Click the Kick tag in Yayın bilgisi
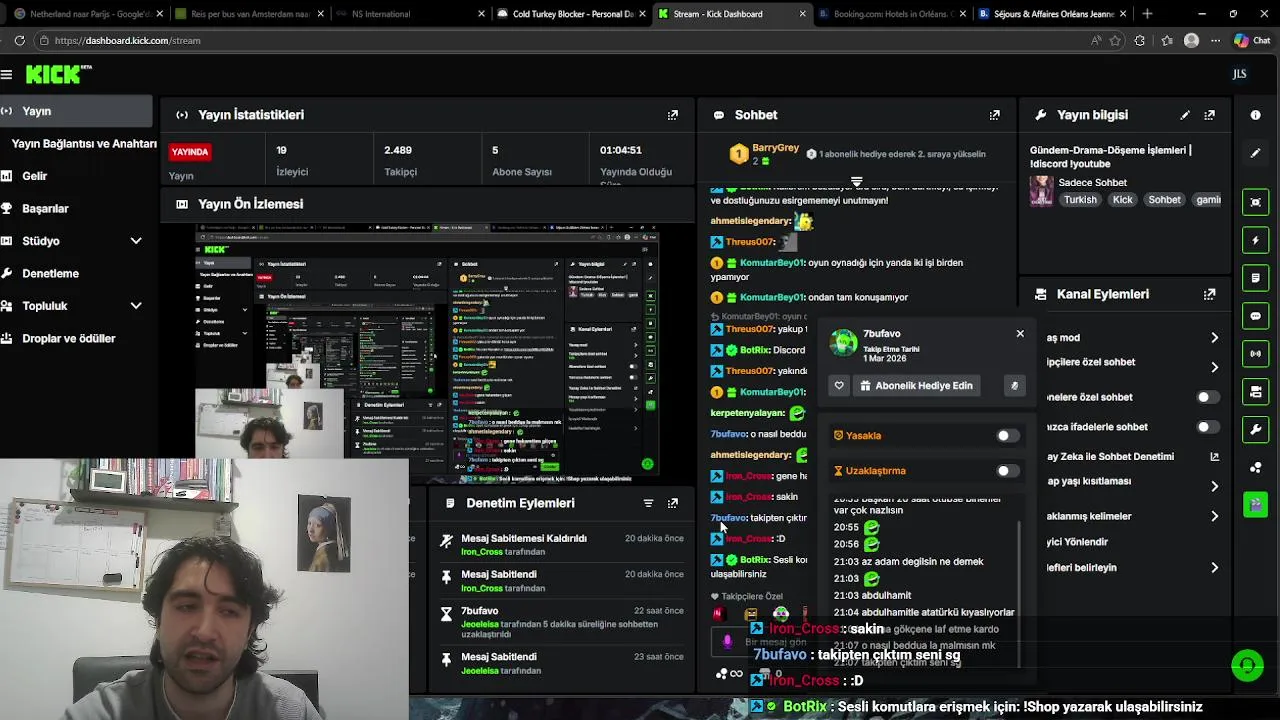This screenshot has height=720, width=1280. (x=1123, y=200)
